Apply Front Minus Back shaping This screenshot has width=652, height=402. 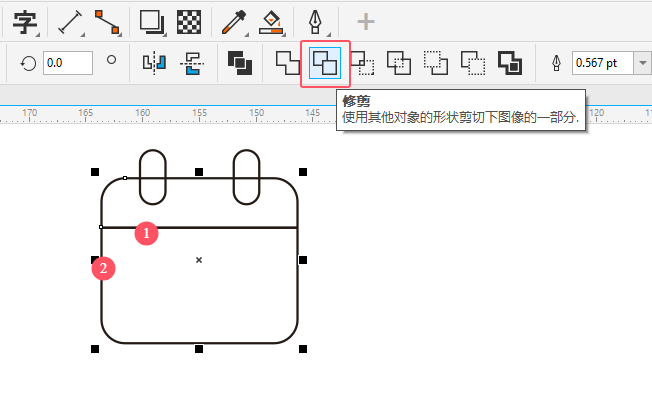pos(436,63)
